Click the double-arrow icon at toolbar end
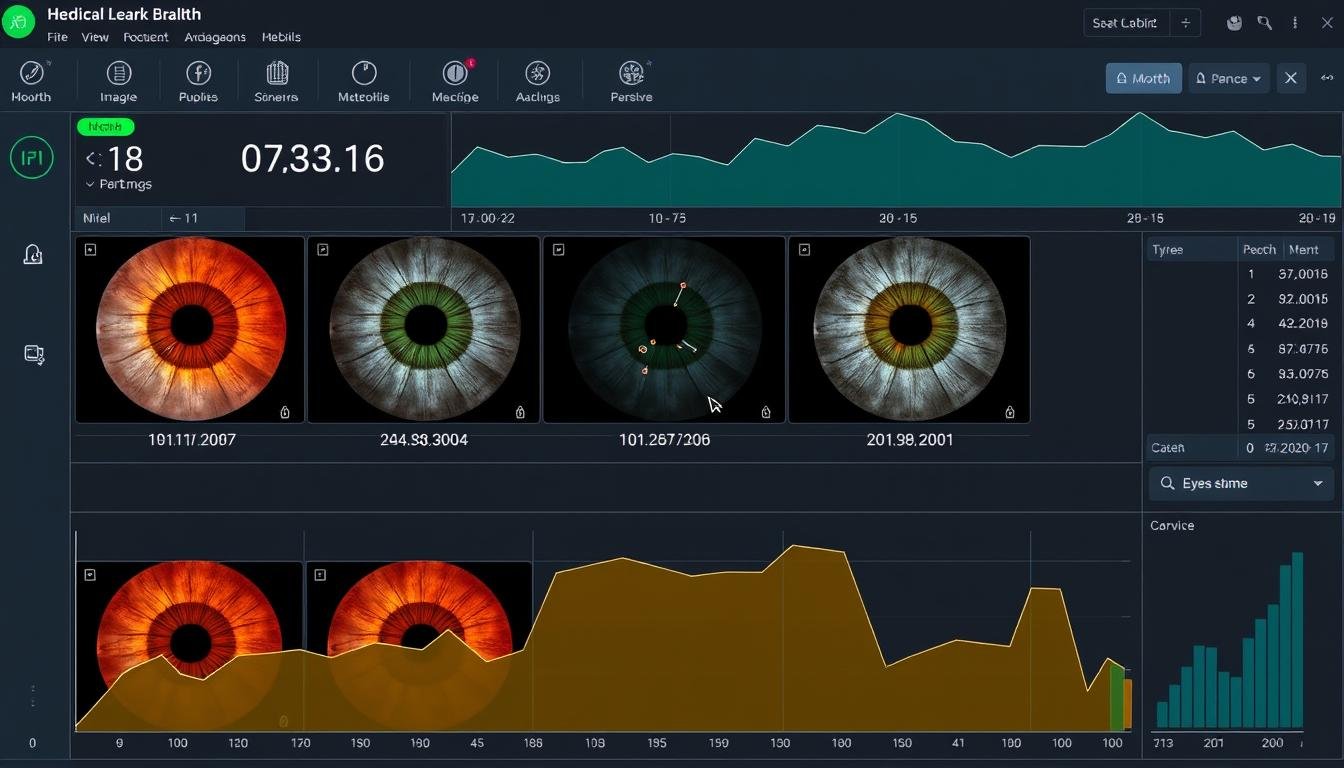The width and height of the screenshot is (1344, 768). [1328, 78]
